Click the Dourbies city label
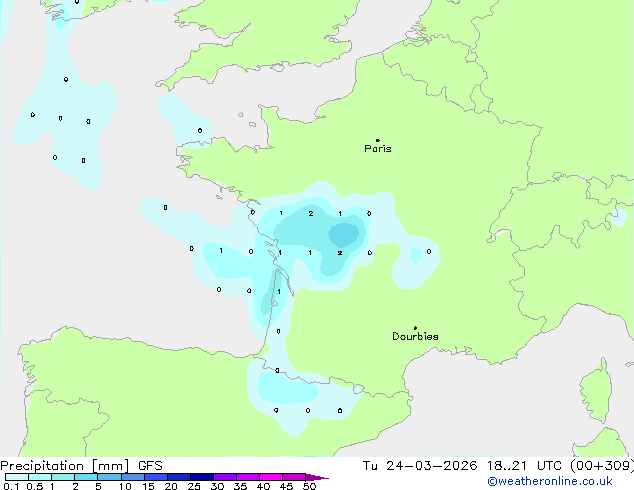The width and height of the screenshot is (634, 490). click(x=415, y=336)
